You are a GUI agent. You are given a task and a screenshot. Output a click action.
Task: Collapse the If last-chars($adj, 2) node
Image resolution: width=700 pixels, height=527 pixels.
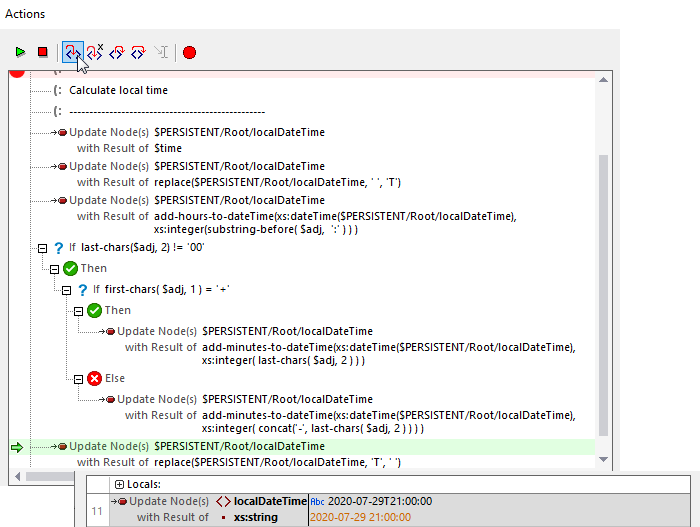[42, 247]
